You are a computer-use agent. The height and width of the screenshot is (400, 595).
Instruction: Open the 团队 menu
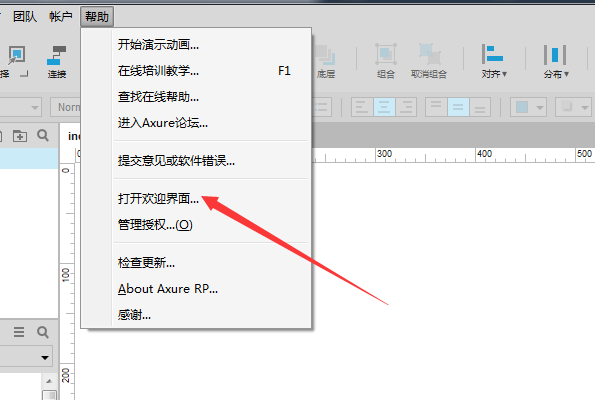point(25,17)
